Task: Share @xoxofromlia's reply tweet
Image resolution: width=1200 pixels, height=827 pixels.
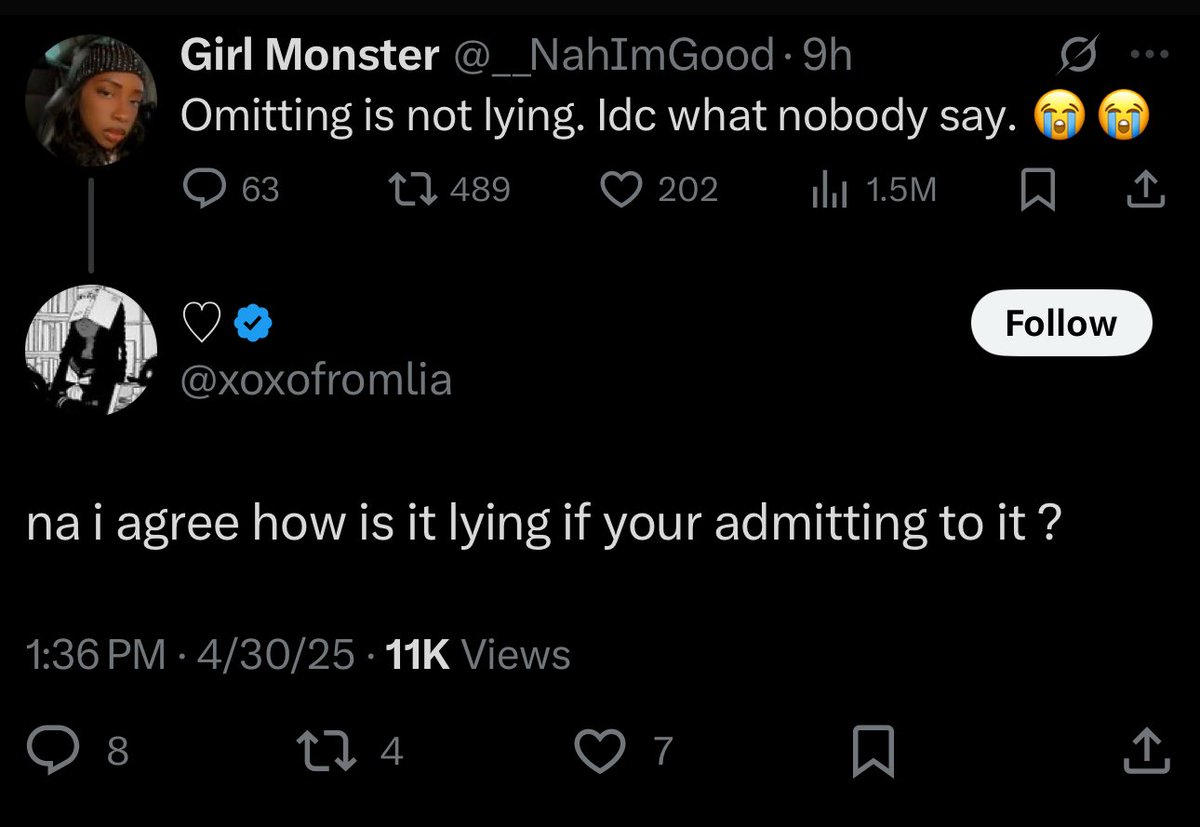Action: click(1146, 751)
